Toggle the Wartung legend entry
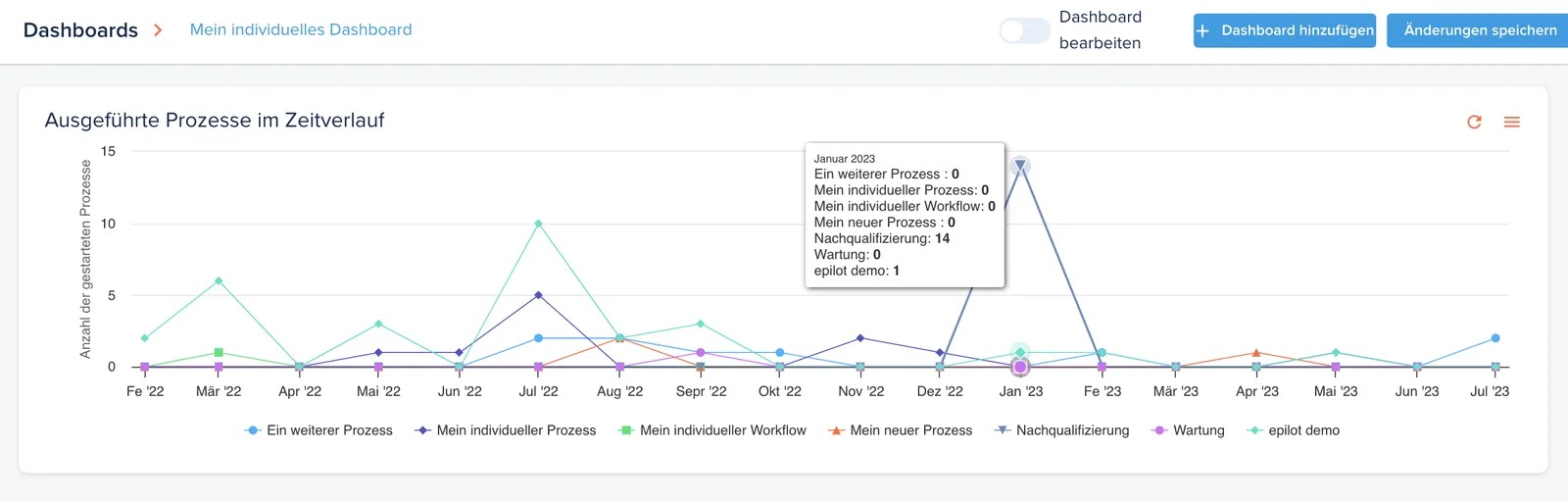The image size is (1568, 502). (1188, 430)
